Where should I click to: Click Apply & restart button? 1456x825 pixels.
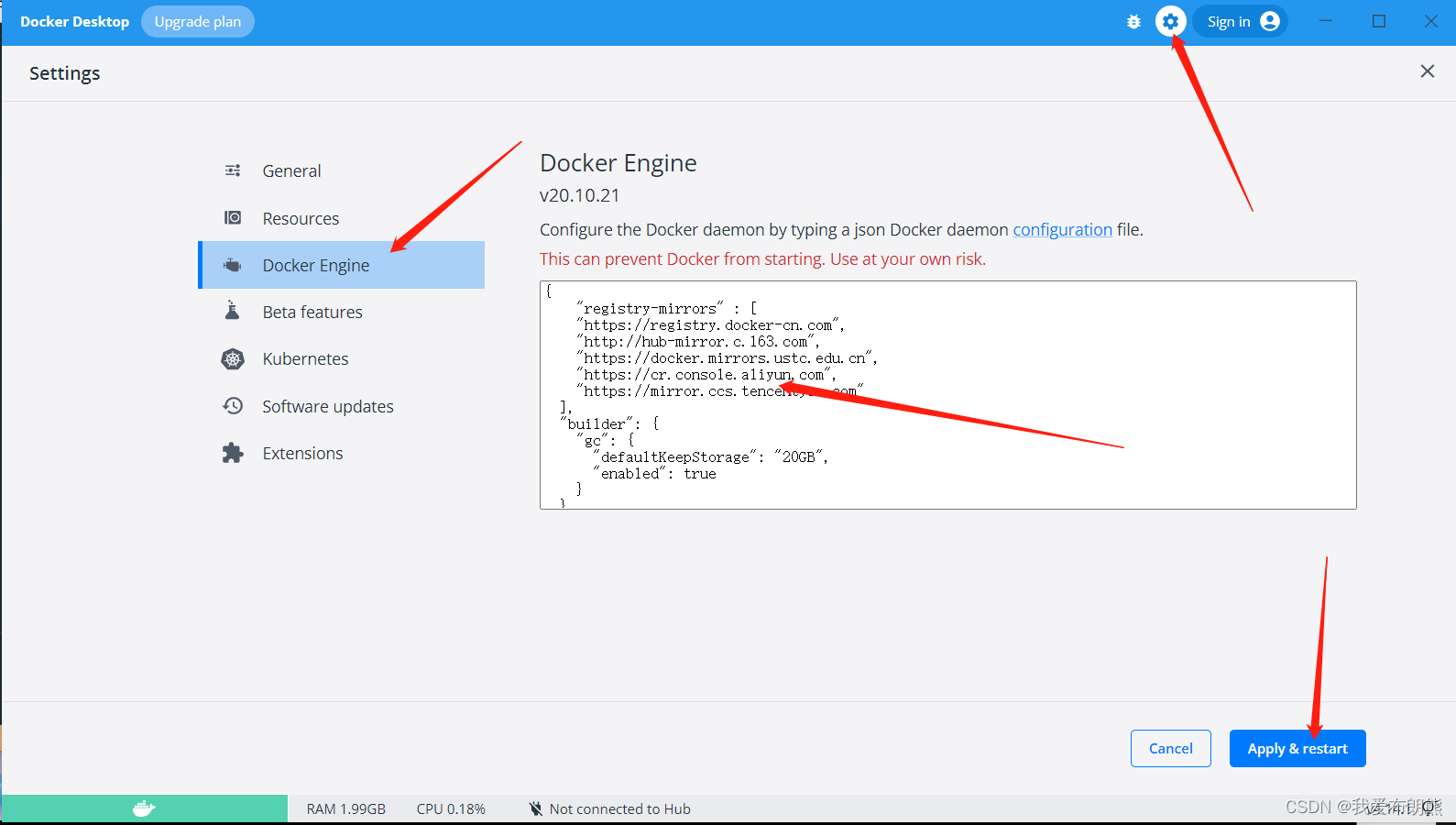(1297, 748)
